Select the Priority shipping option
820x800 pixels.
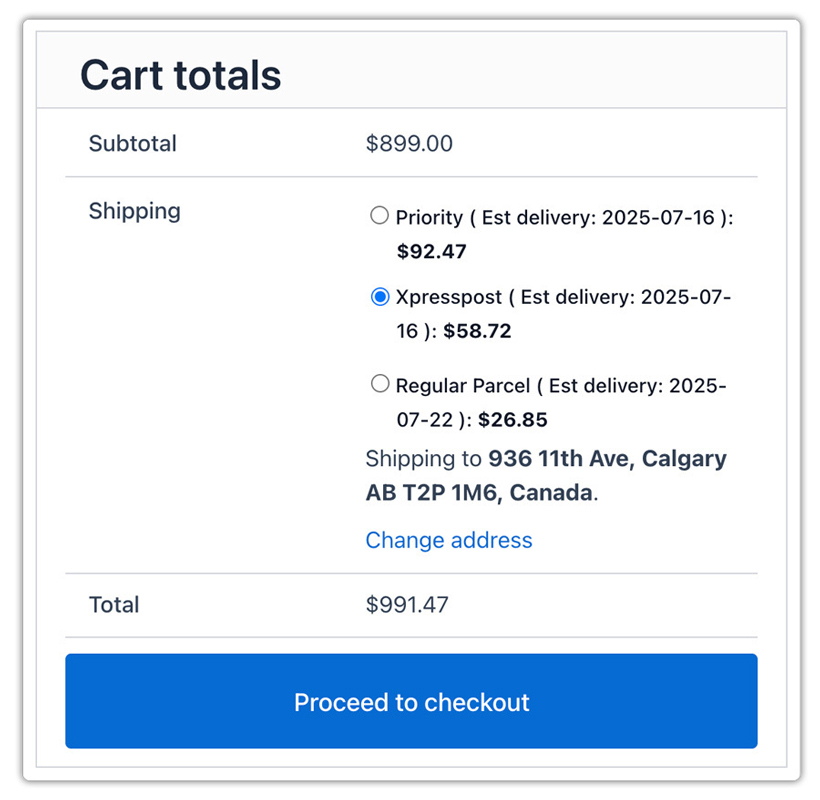[x=380, y=215]
